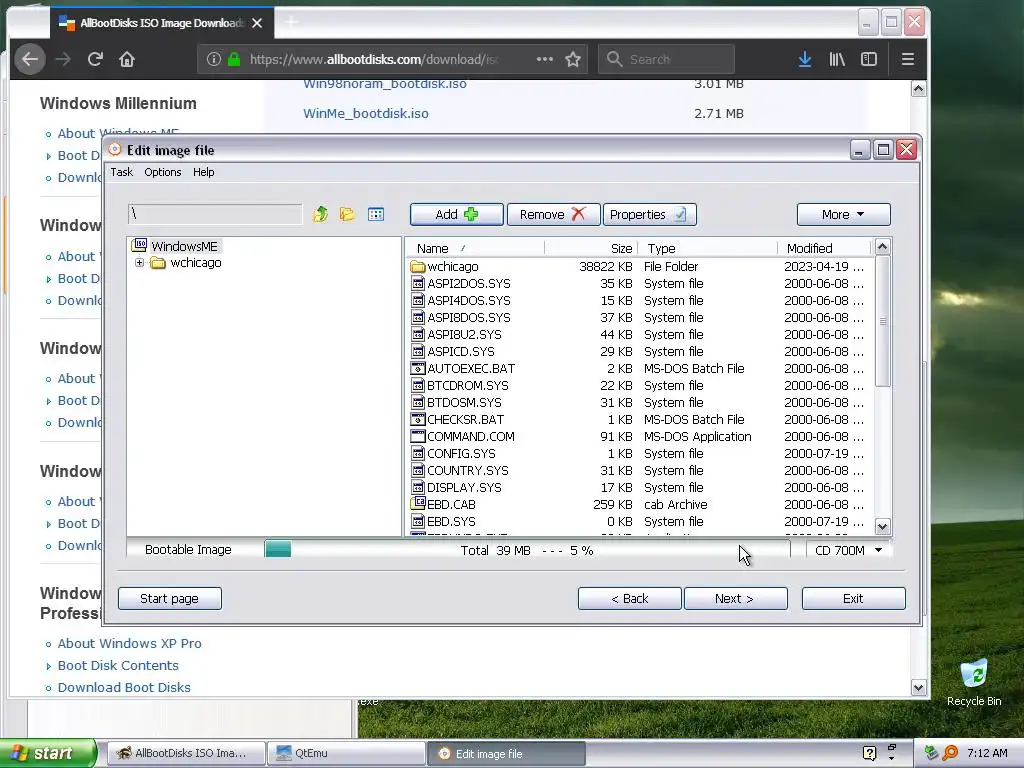Open Firefox library icon

tap(837, 59)
